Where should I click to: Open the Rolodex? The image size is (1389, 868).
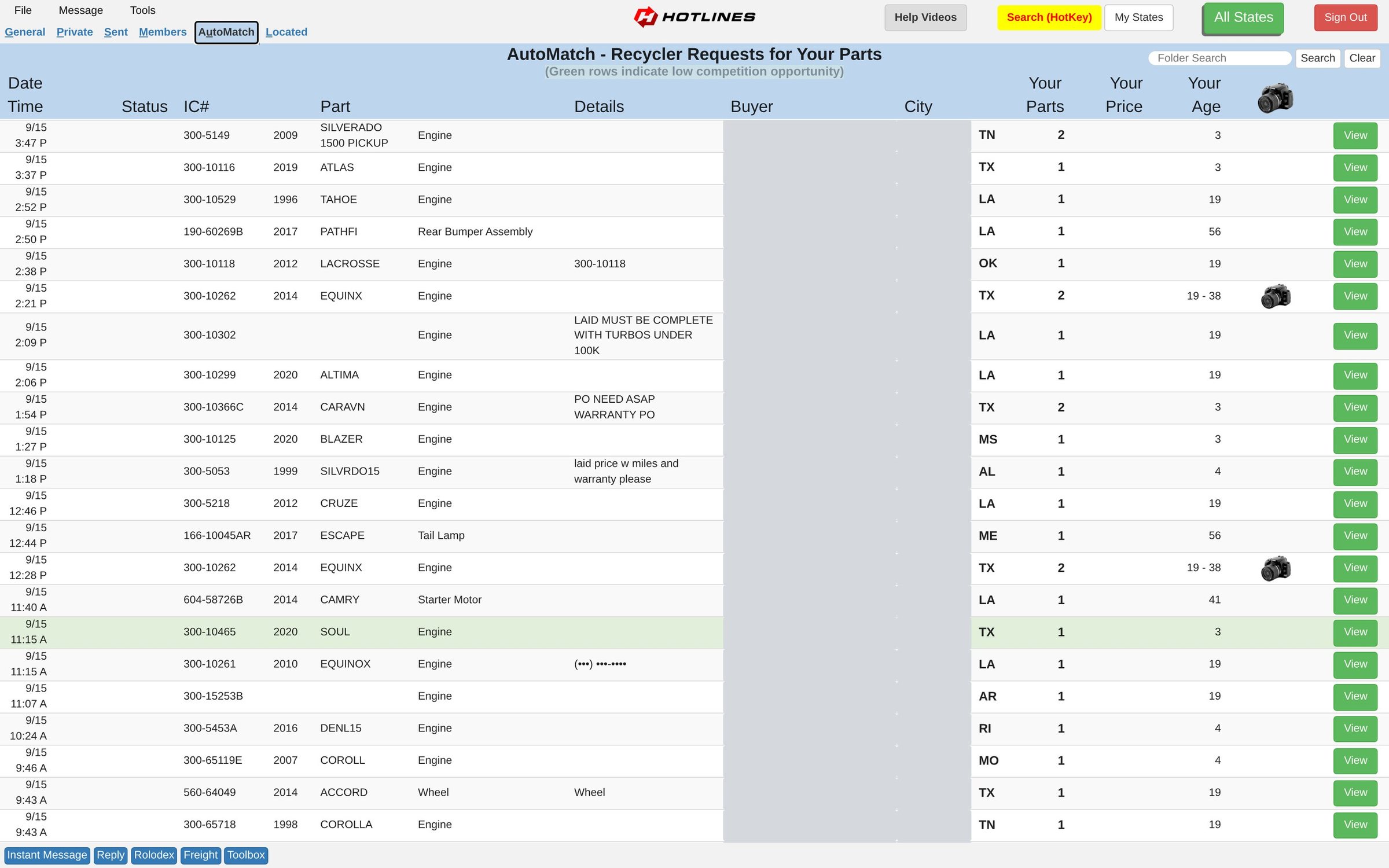point(154,855)
